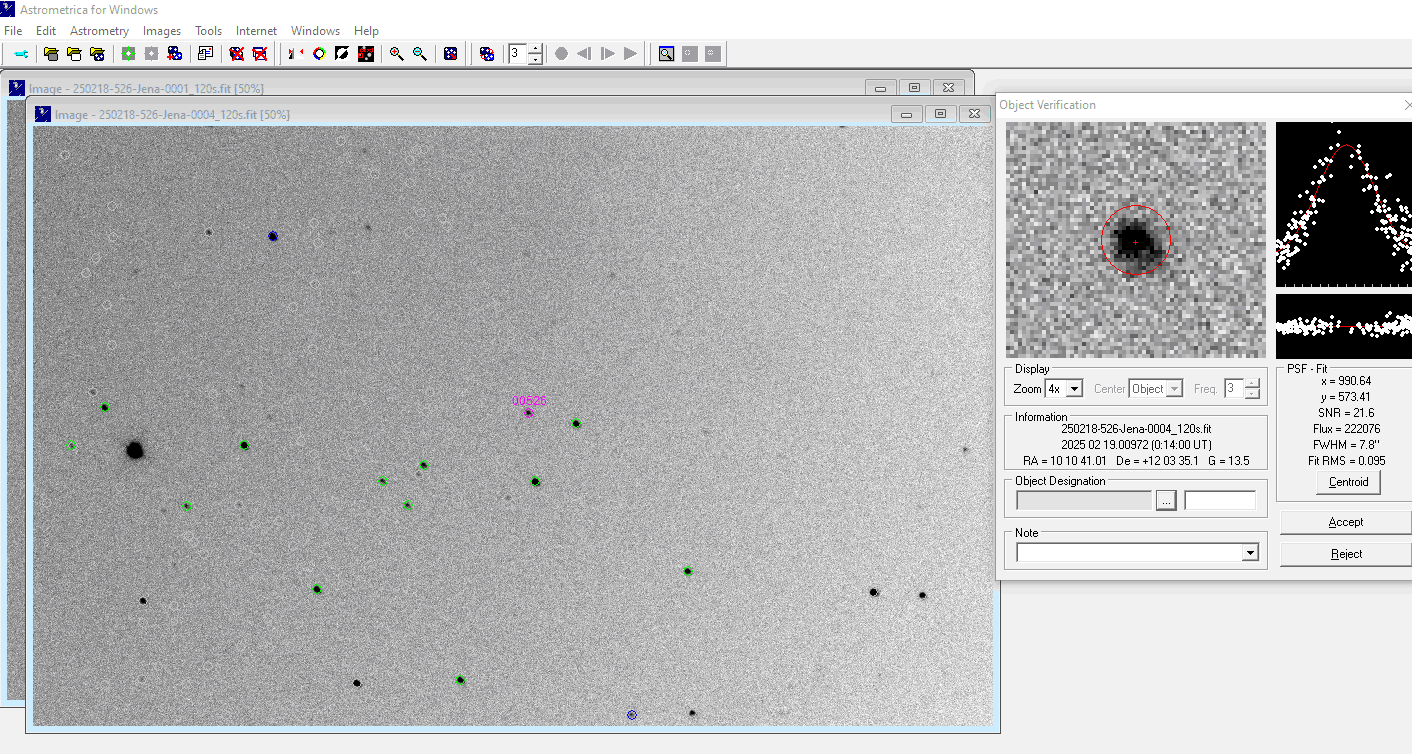This screenshot has height=754, width=1412.
Task: Click the Centroid button
Action: point(1348,482)
